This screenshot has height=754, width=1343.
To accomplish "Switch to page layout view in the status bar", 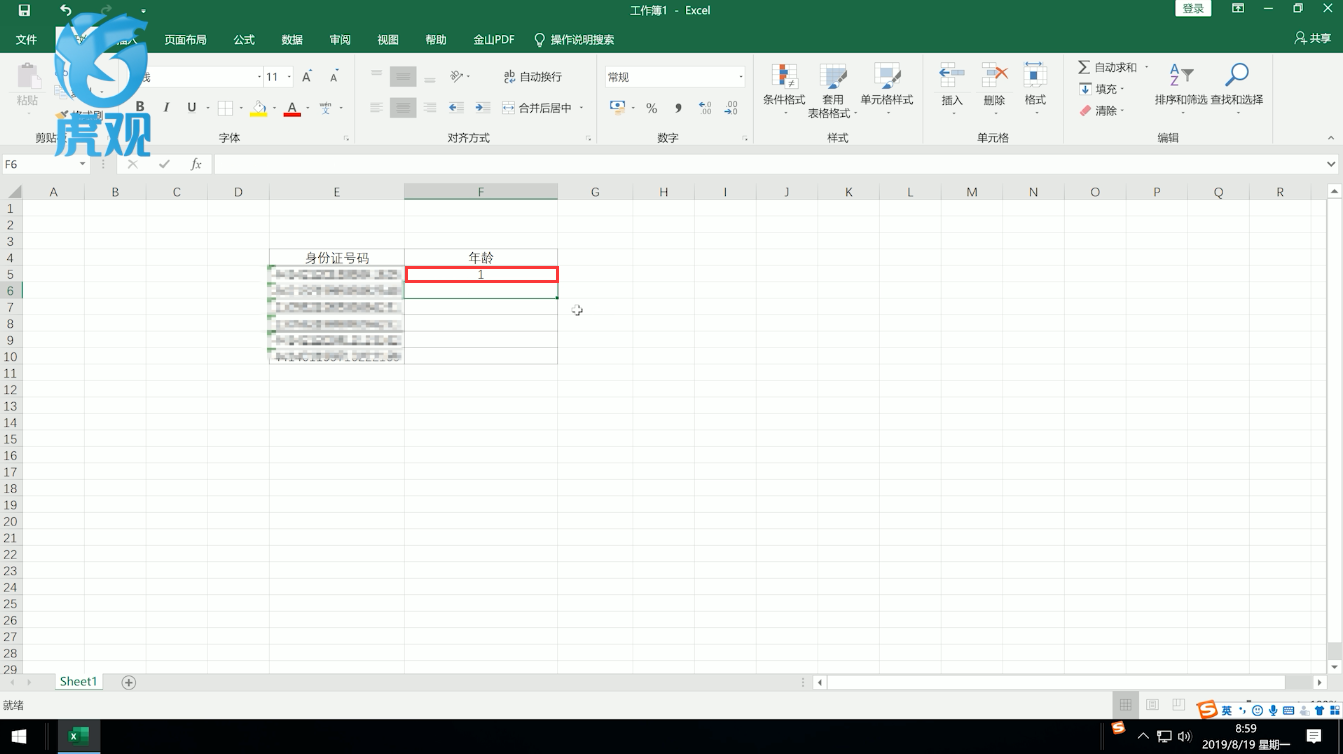I will pyautogui.click(x=1152, y=705).
